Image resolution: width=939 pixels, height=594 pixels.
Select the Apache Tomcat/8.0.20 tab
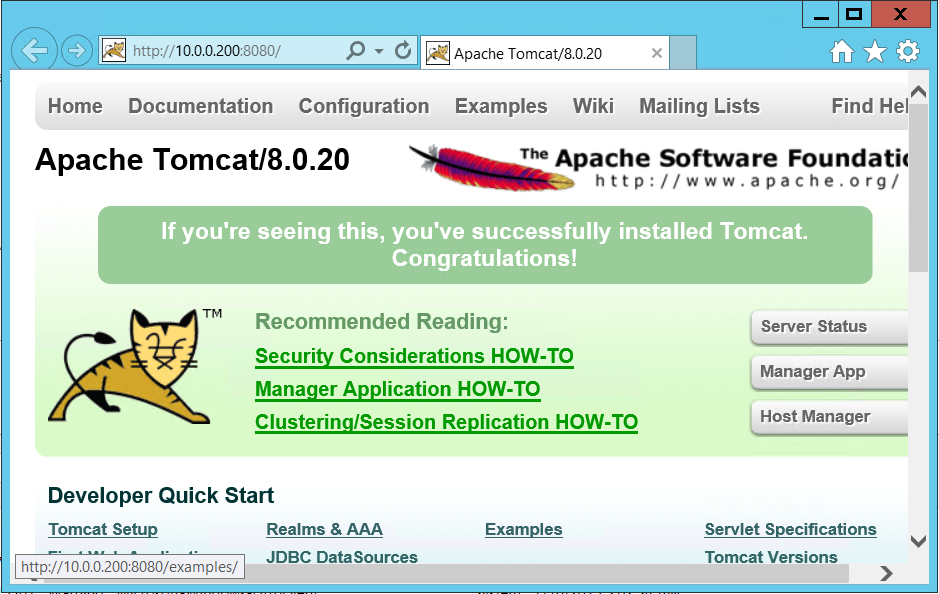[544, 53]
